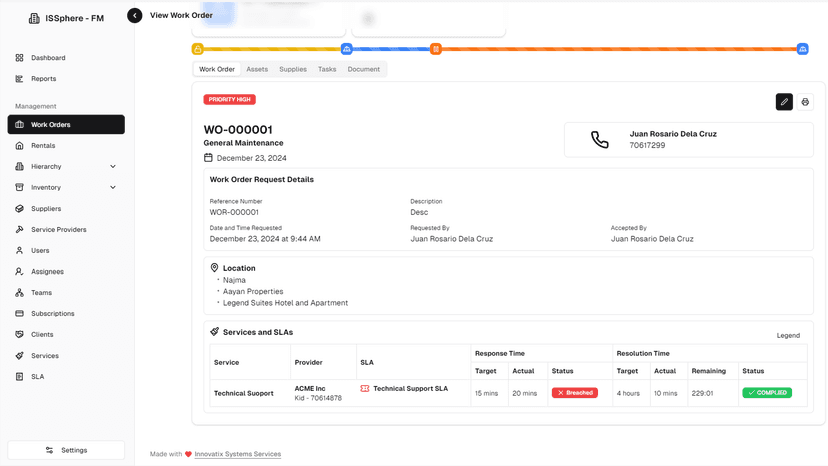Switch to the Assets tab
This screenshot has width=828, height=466.
point(257,69)
